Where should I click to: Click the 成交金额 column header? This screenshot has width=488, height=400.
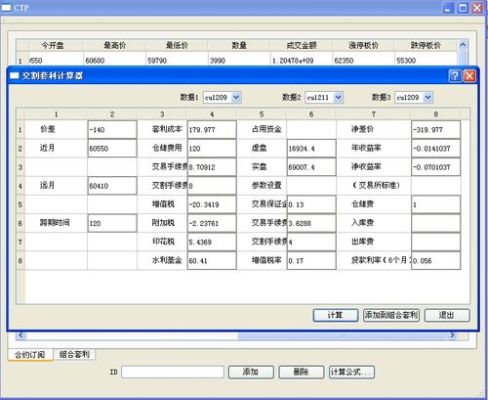pyautogui.click(x=301, y=45)
